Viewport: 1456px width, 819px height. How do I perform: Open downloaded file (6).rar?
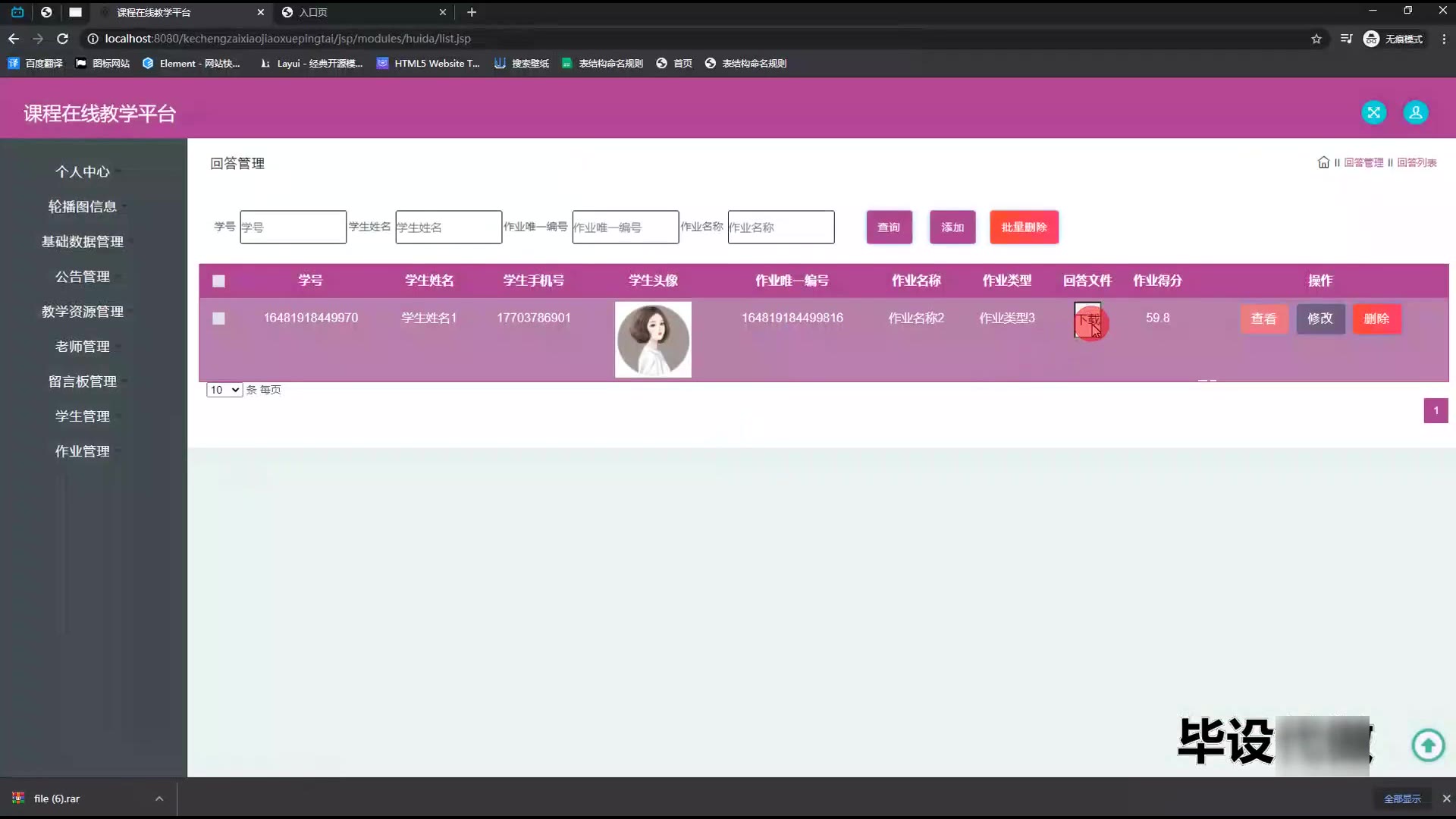click(57, 799)
